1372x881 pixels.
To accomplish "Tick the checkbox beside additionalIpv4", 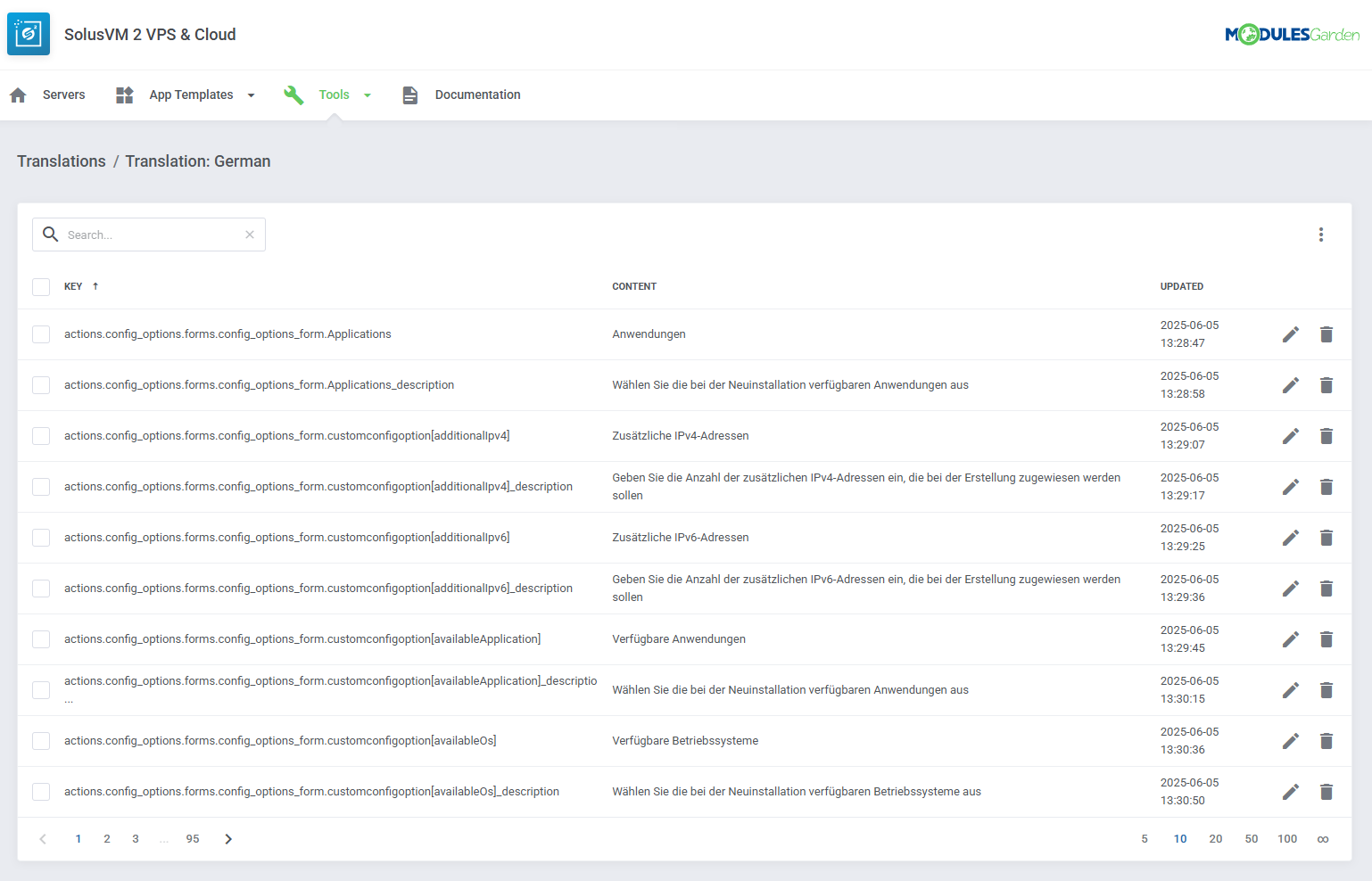I will [x=41, y=436].
